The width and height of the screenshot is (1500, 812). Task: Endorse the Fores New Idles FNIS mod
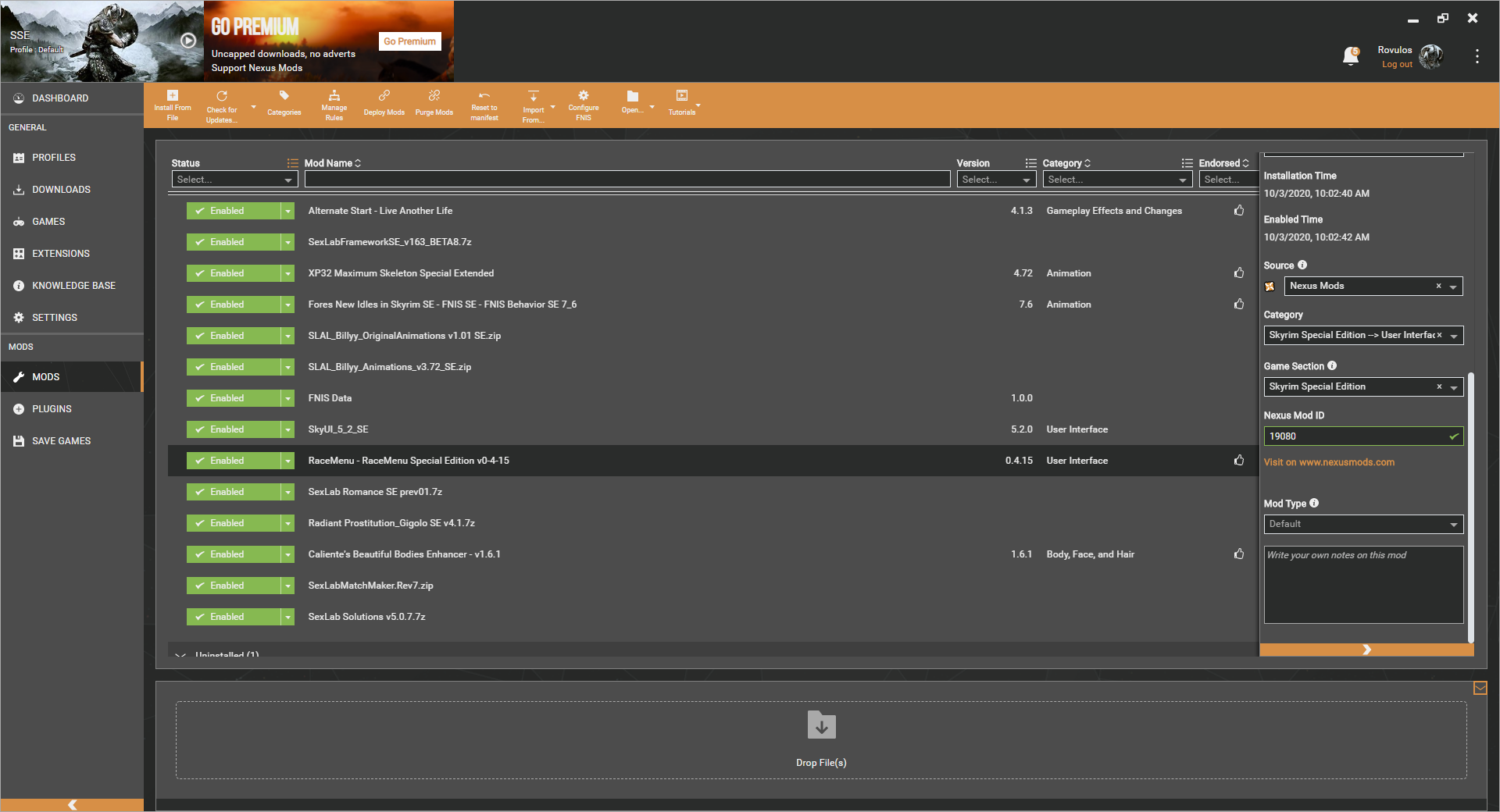(1239, 304)
